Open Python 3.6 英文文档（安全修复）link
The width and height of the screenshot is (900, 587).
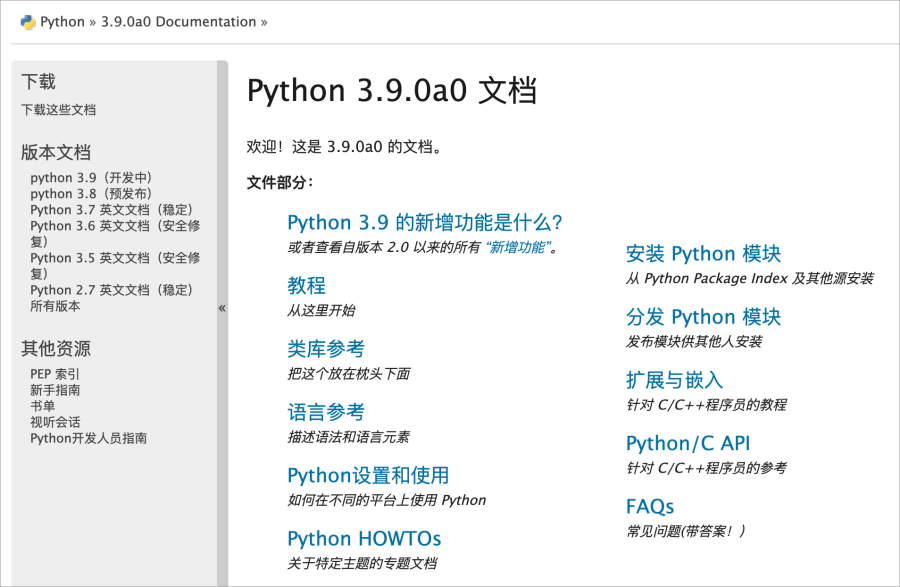click(115, 234)
